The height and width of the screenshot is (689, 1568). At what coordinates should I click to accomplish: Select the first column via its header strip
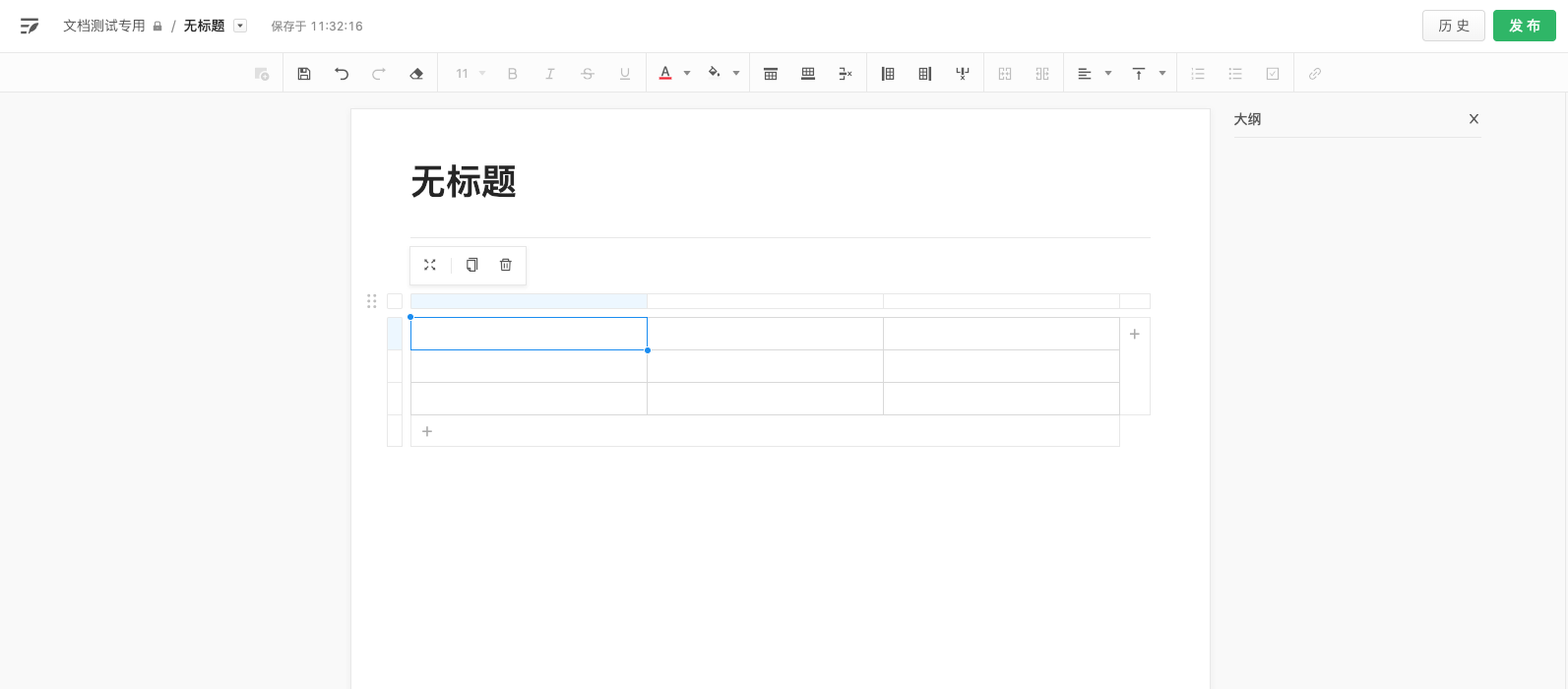click(529, 301)
